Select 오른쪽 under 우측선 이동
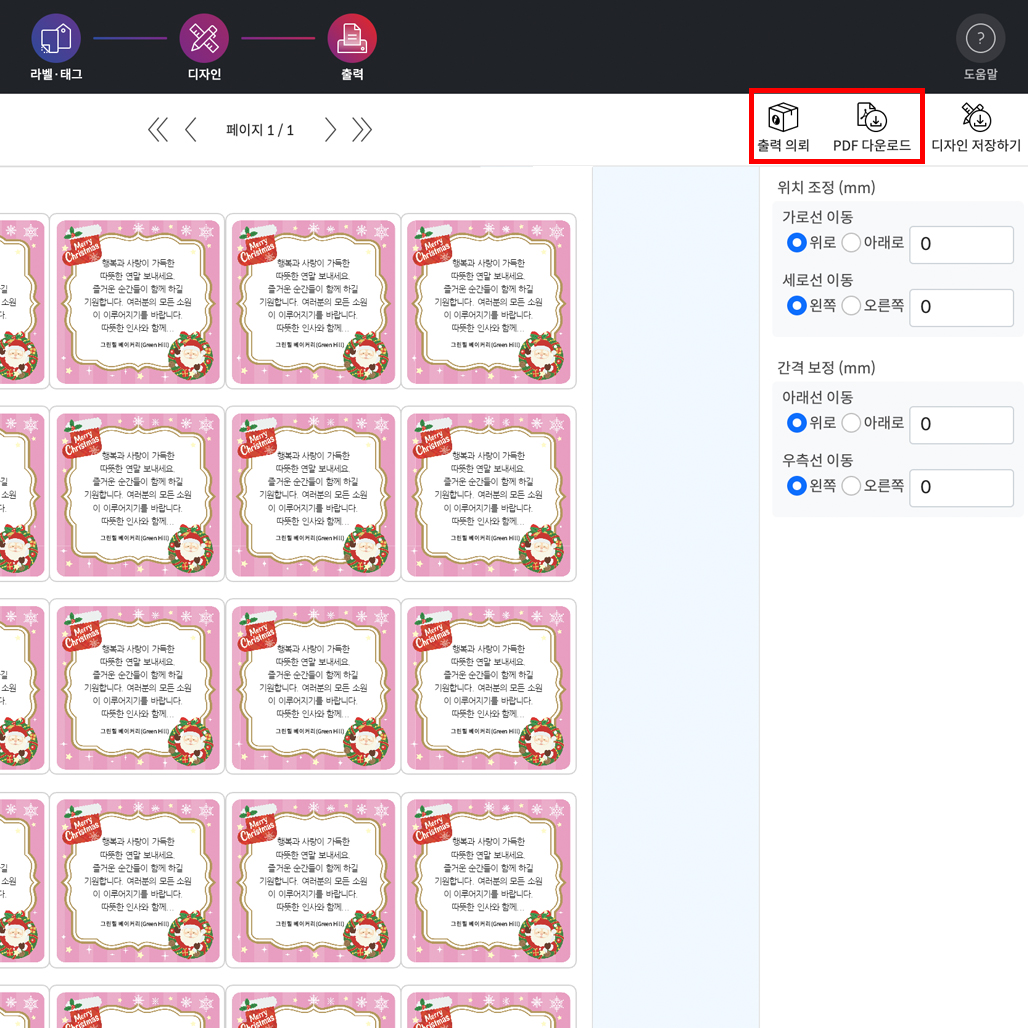 [x=851, y=486]
